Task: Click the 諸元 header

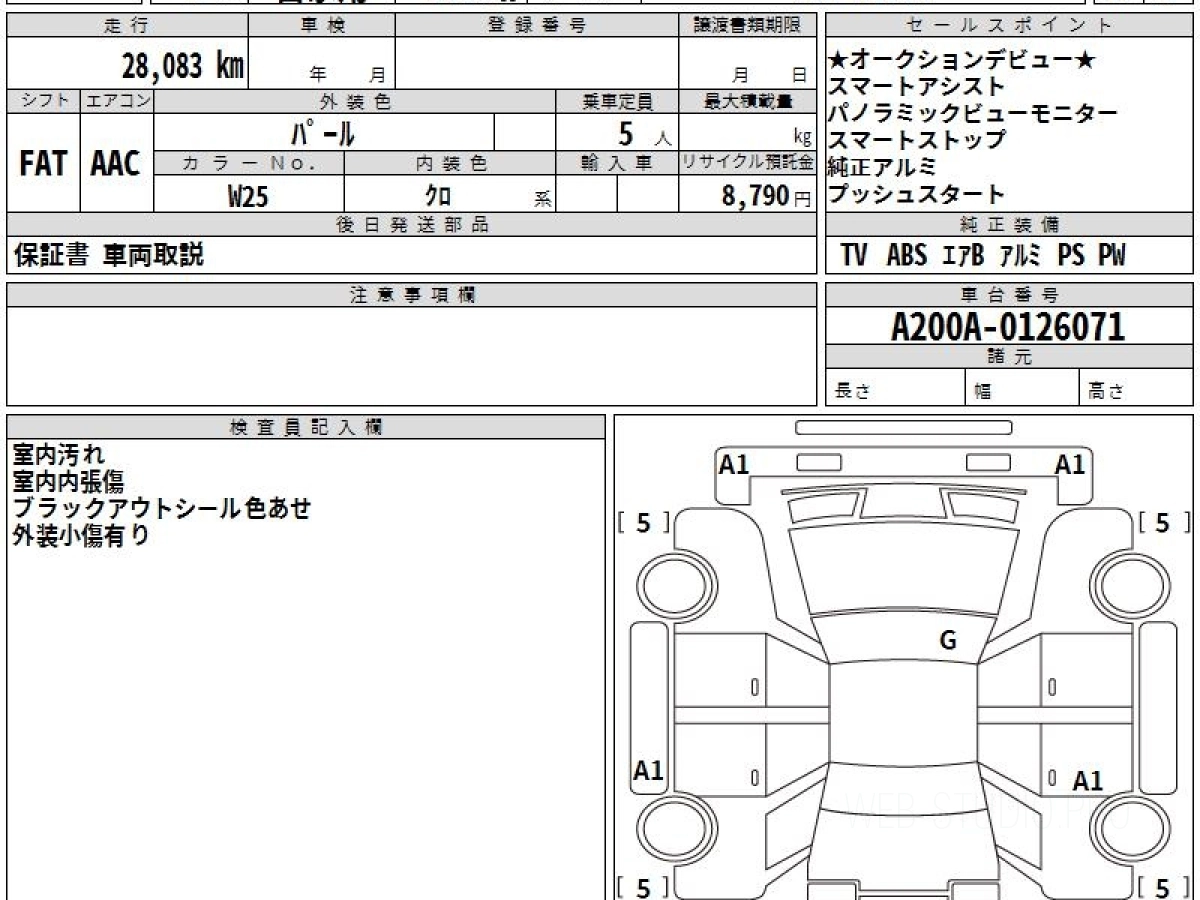Action: point(1010,357)
